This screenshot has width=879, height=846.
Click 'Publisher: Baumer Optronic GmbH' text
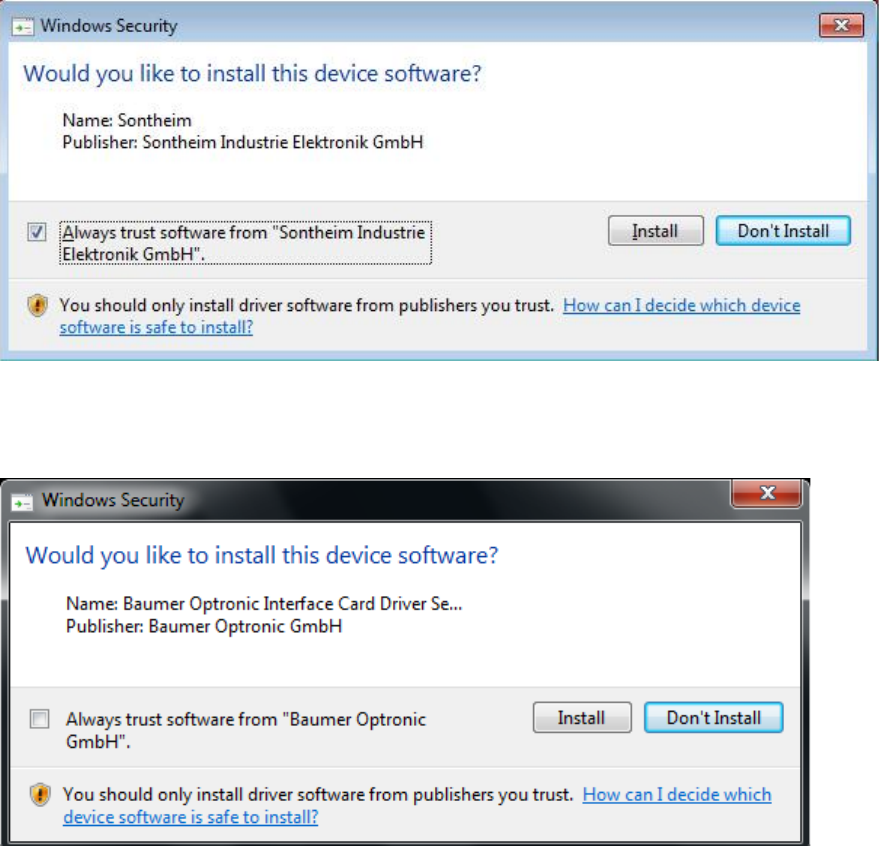(204, 626)
